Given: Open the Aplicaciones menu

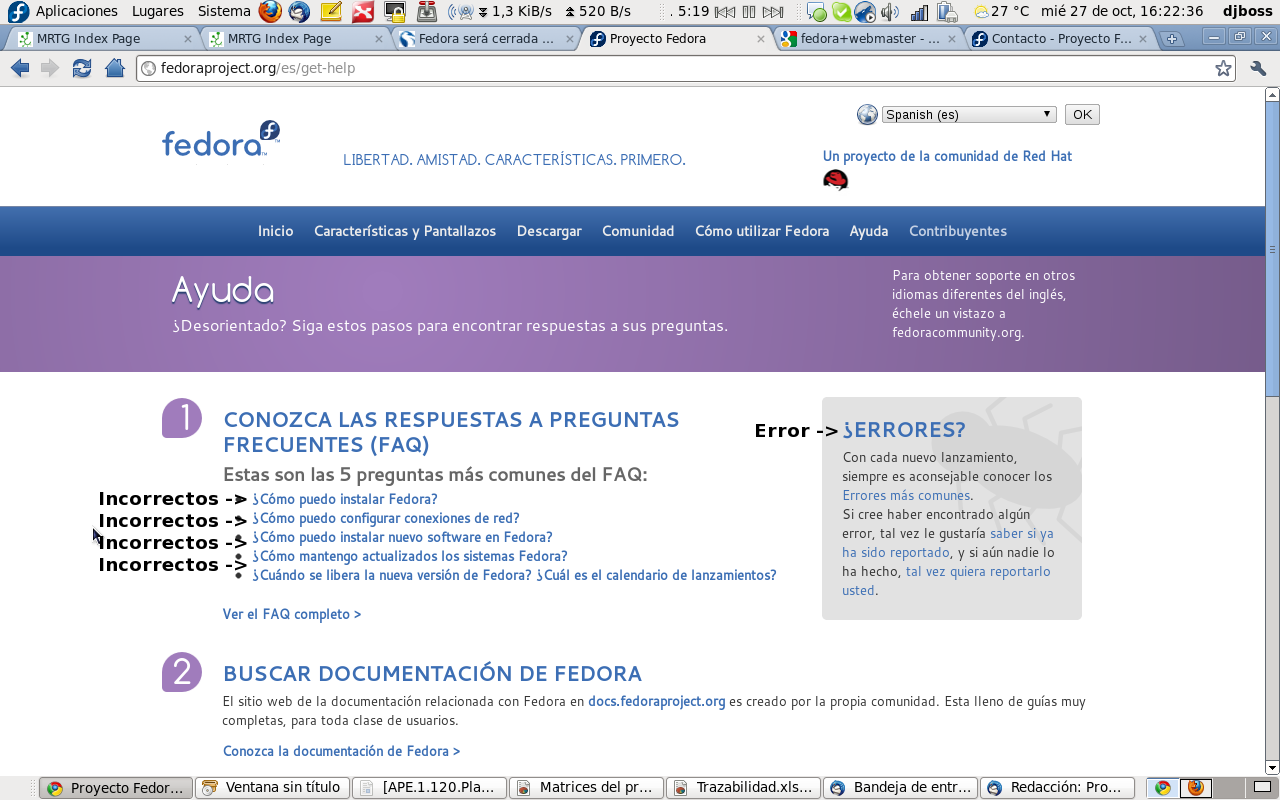Looking at the screenshot, I should 77,11.
